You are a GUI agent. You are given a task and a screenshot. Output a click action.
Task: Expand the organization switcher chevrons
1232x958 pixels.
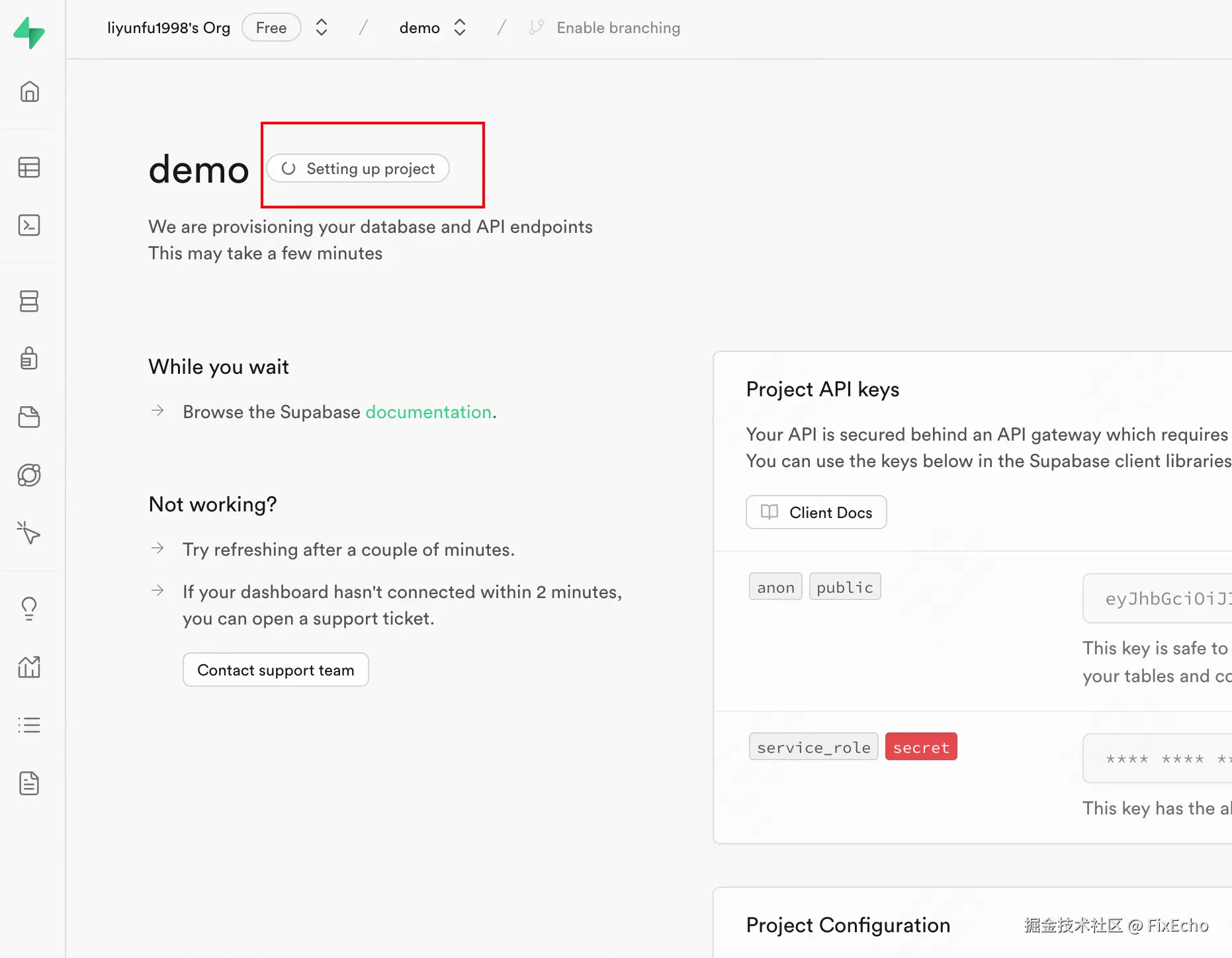322,28
